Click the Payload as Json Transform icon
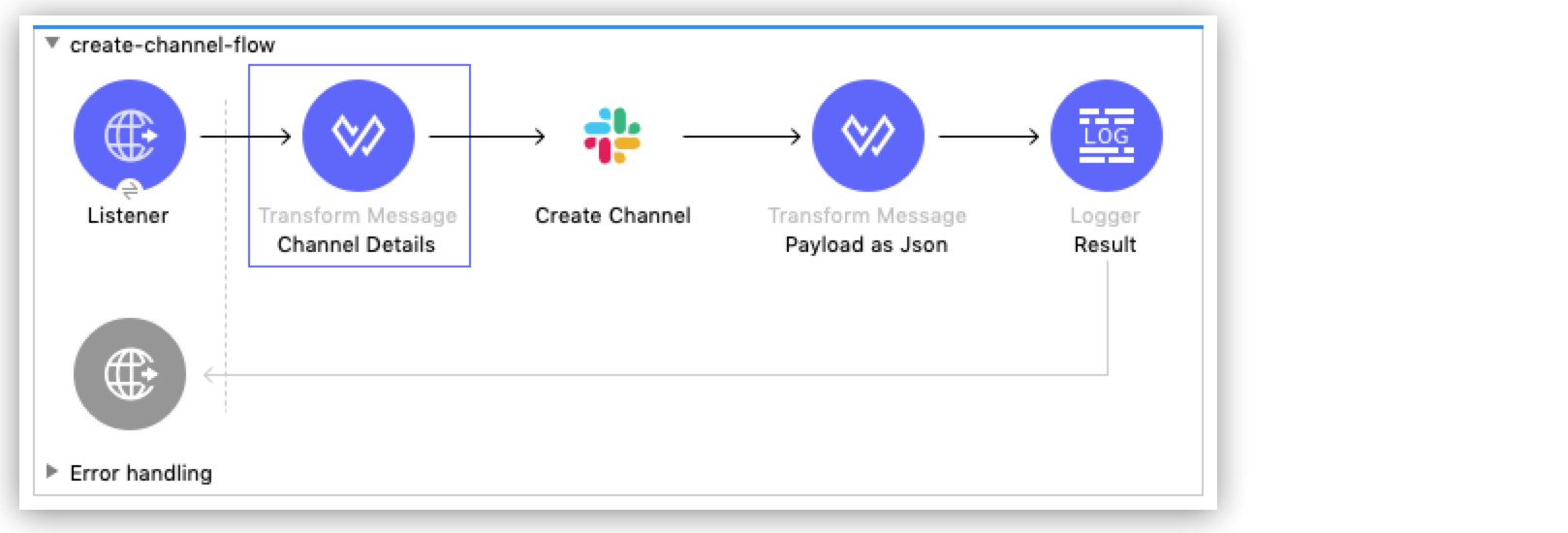Viewport: 1568px width, 533px height. coord(867,135)
